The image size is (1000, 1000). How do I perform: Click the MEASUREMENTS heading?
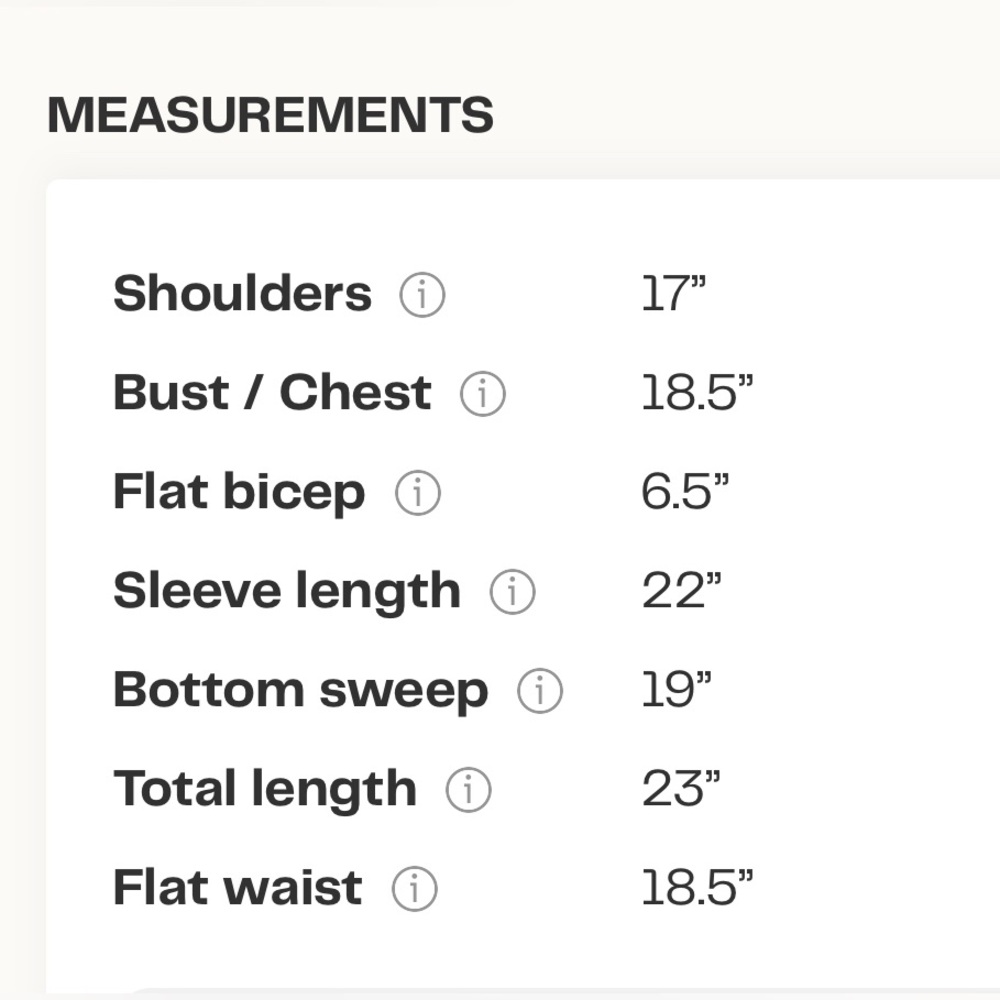tap(270, 115)
